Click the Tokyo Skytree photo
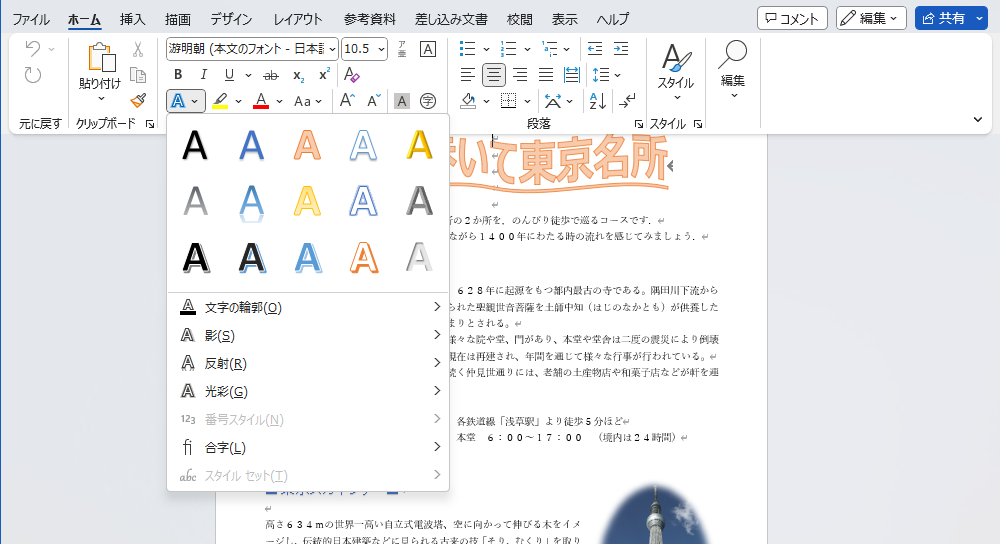The height and width of the screenshot is (544, 1000). (x=655, y=514)
